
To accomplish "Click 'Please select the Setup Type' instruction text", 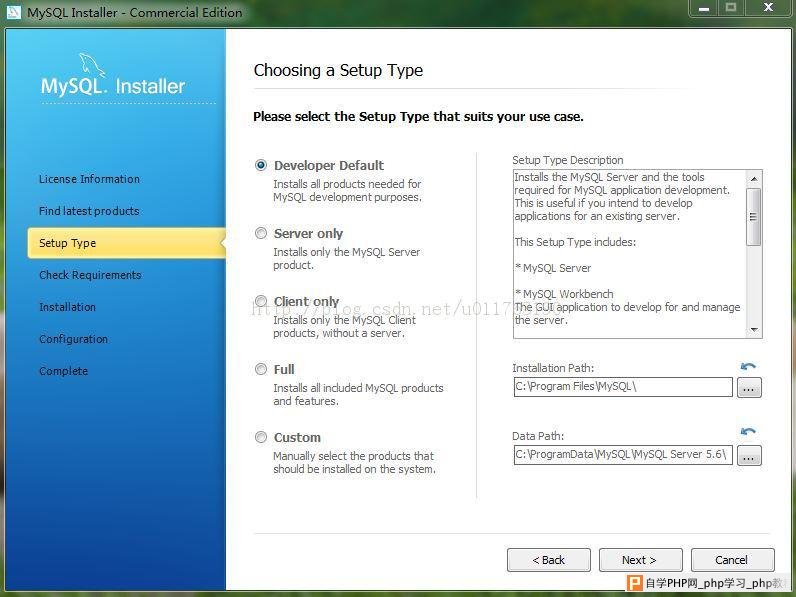I will coord(418,117).
